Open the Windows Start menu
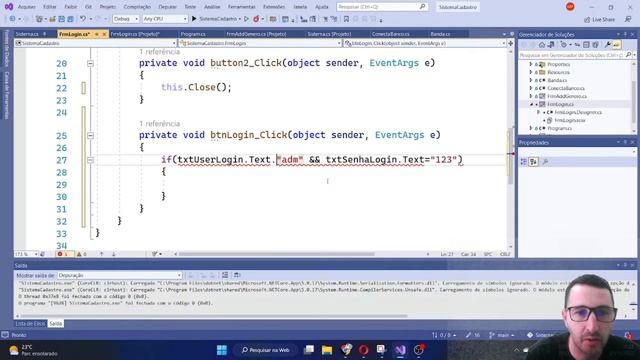This screenshot has width=640, height=360. (222, 350)
